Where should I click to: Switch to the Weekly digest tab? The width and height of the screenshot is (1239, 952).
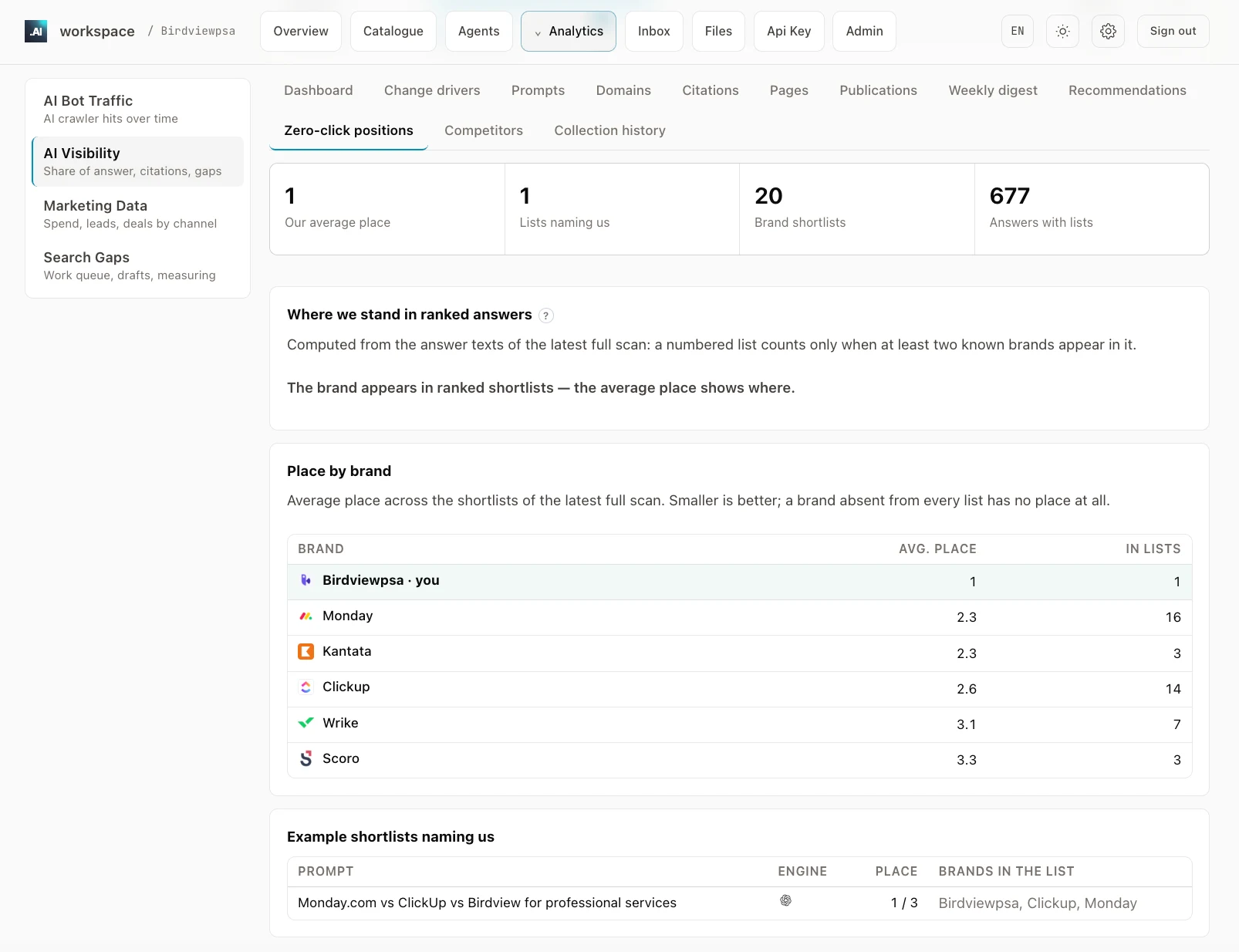coord(993,90)
